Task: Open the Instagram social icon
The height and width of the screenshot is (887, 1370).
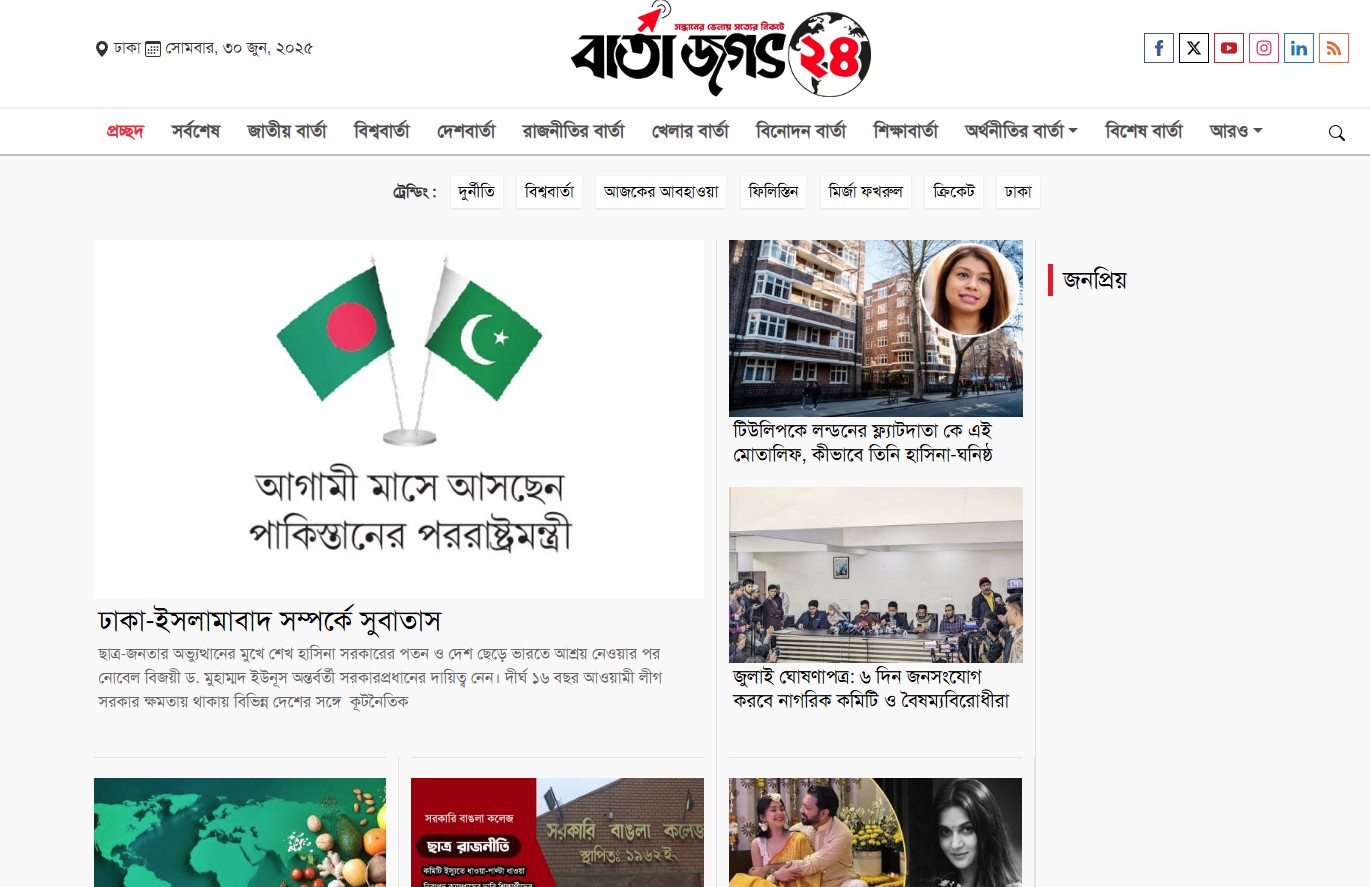Action: pyautogui.click(x=1264, y=48)
